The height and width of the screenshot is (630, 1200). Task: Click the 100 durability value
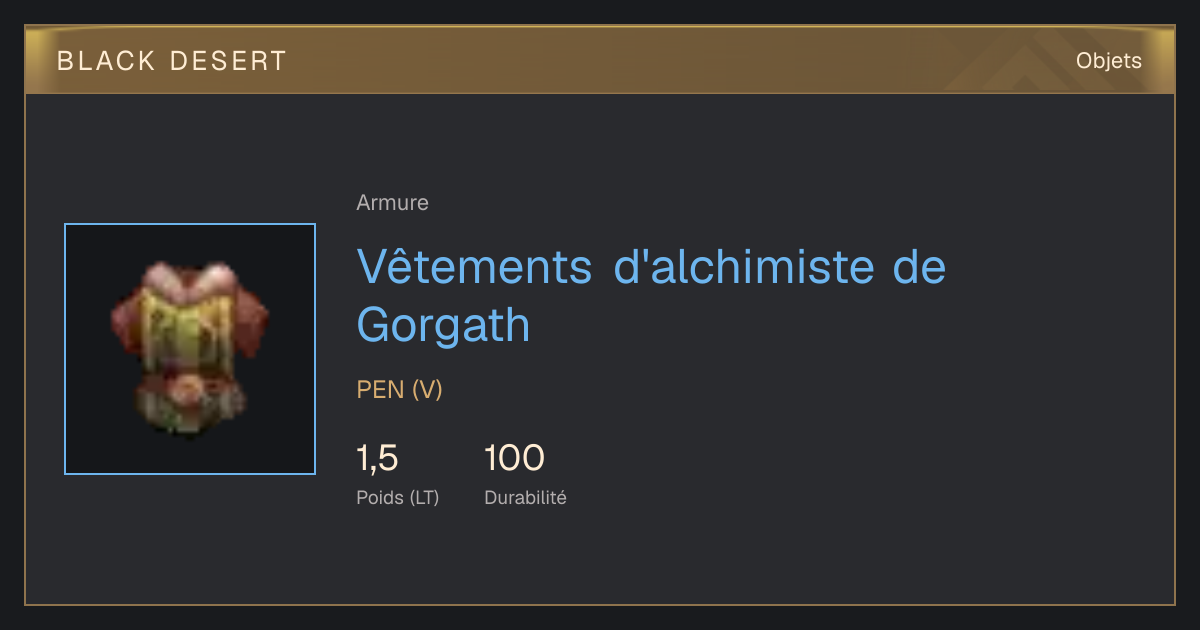[x=514, y=459]
